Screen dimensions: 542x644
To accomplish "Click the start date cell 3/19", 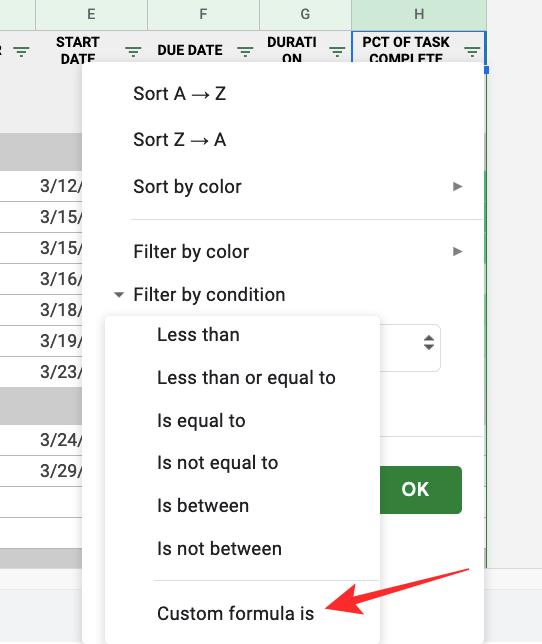I will point(60,341).
